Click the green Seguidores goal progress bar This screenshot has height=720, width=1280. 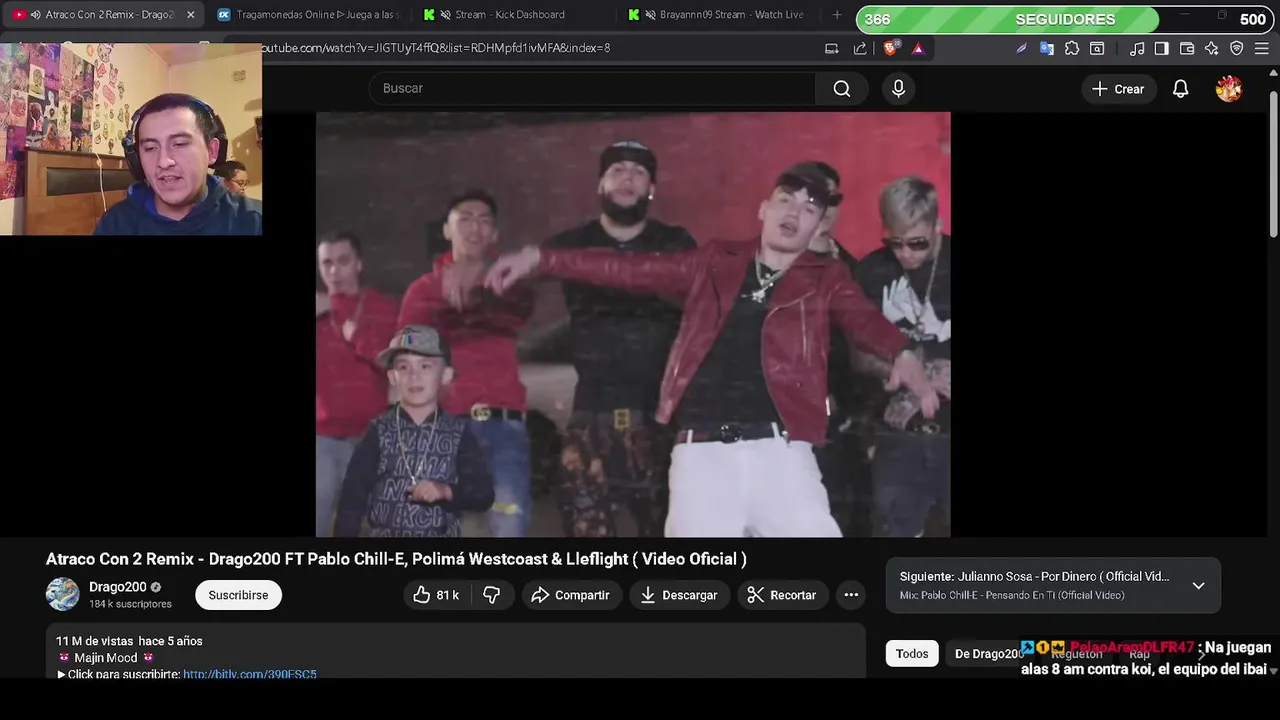tap(1065, 19)
